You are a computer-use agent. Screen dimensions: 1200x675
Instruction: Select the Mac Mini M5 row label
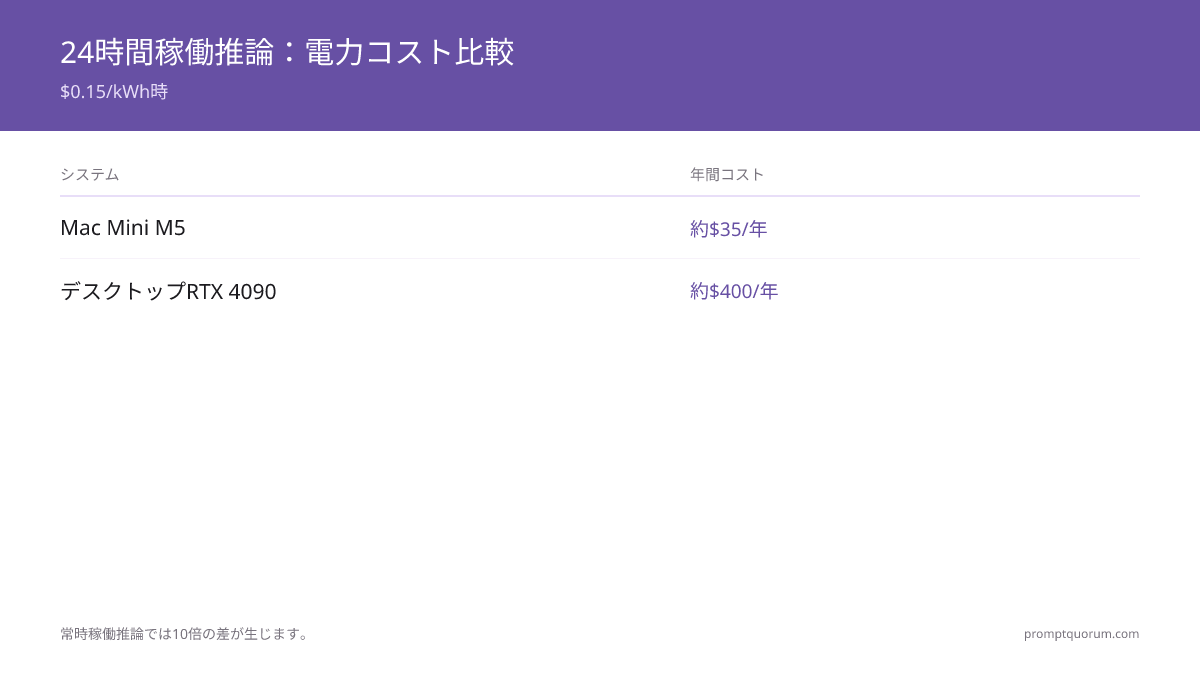click(123, 228)
